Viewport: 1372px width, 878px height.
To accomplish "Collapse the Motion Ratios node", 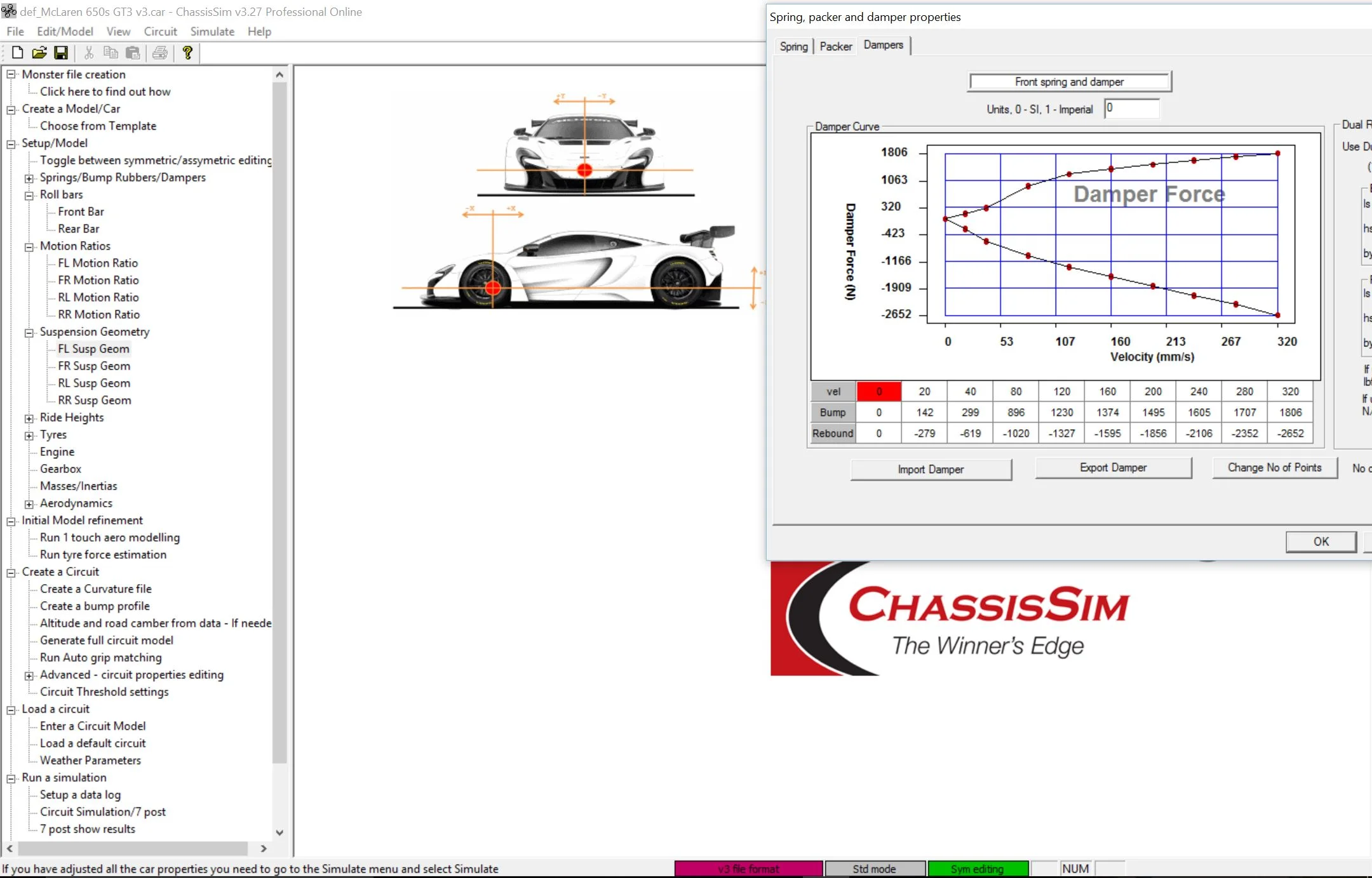I will pos(29,246).
